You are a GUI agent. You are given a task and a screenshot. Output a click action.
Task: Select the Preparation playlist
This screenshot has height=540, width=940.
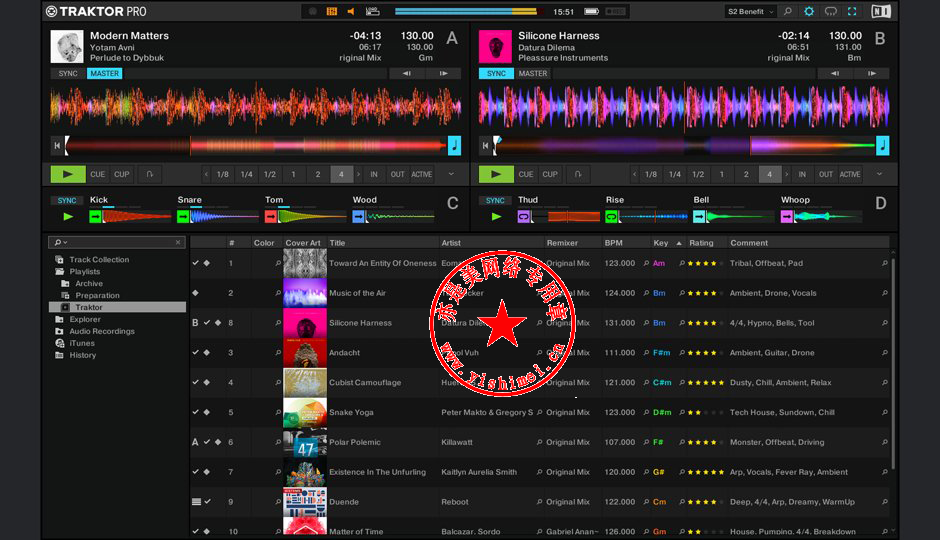[x=97, y=295]
